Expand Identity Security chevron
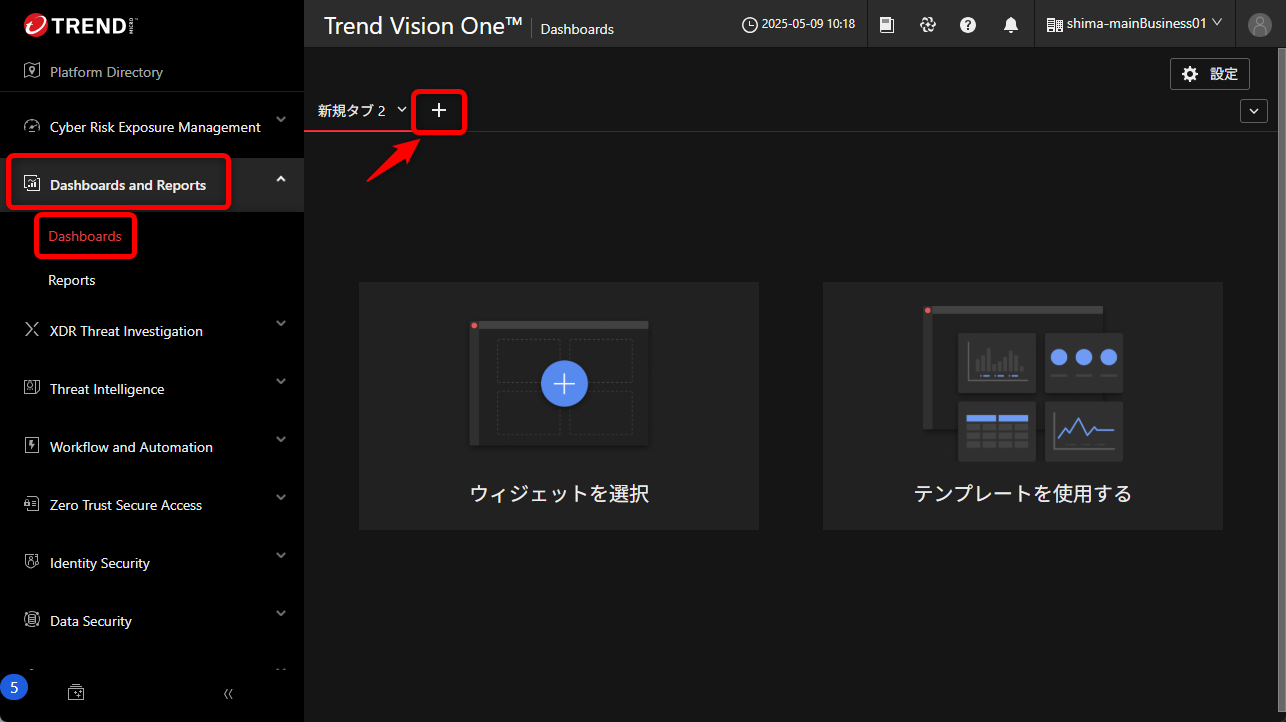The height and width of the screenshot is (722, 1286). pos(281,556)
